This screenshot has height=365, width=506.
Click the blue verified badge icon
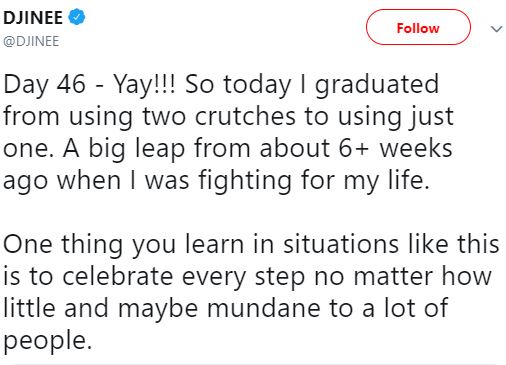tap(77, 17)
